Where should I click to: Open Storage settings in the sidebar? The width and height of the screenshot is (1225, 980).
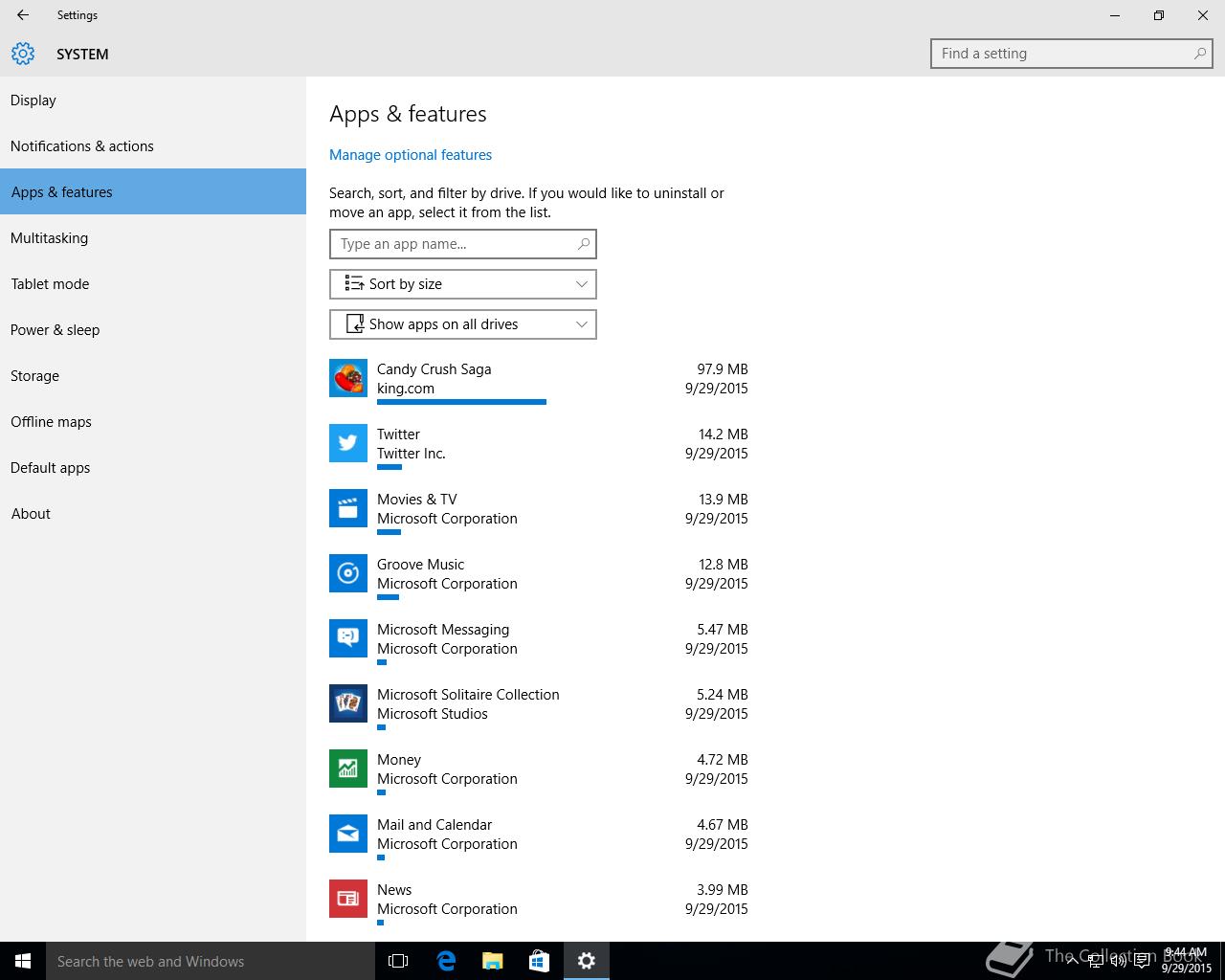pos(153,375)
